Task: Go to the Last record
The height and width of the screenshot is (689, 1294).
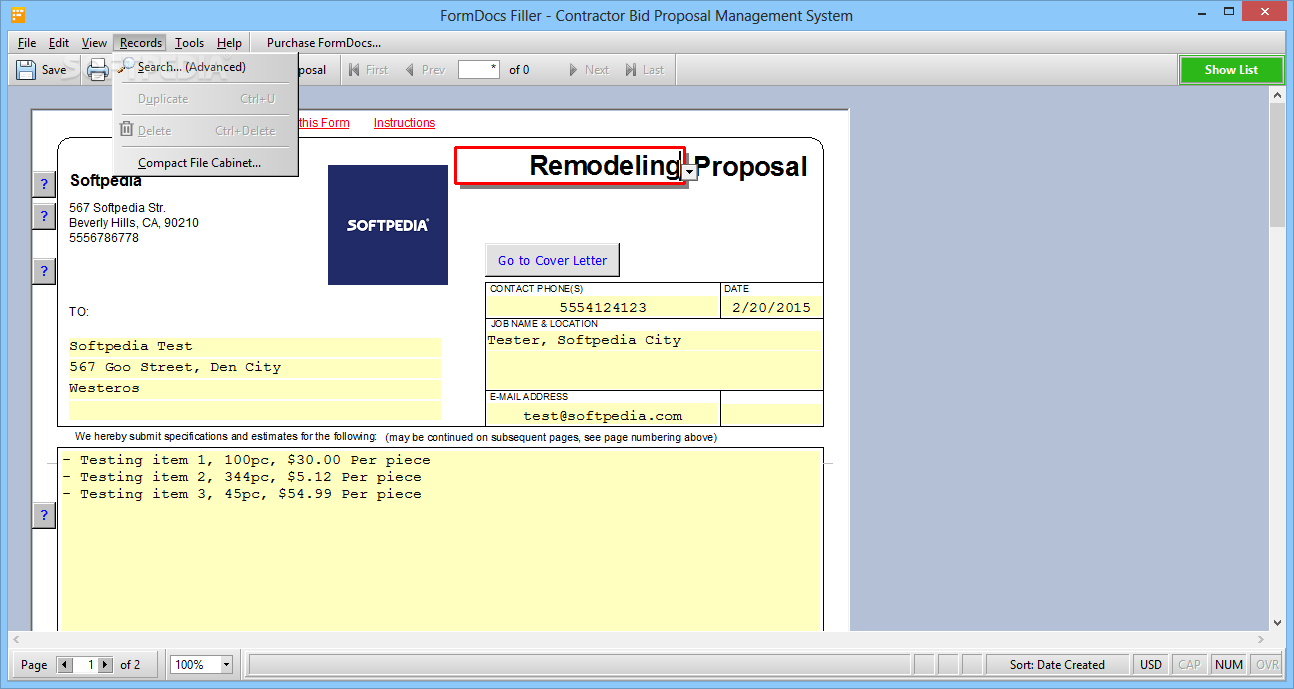Action: [x=645, y=70]
